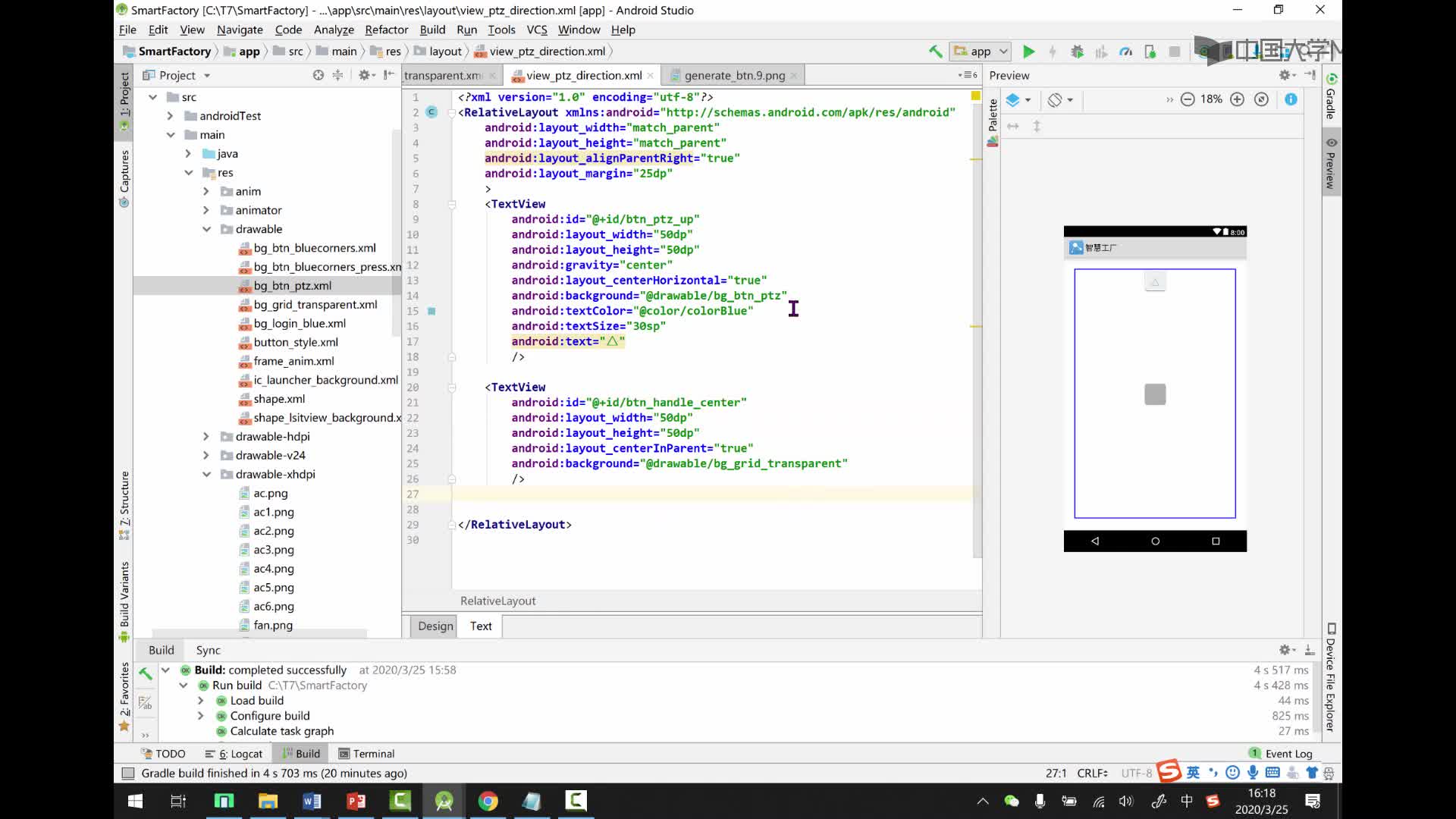Screen dimensions: 1456x819
Task: Collapse the drawable-xhdpi folder
Action: click(x=206, y=474)
